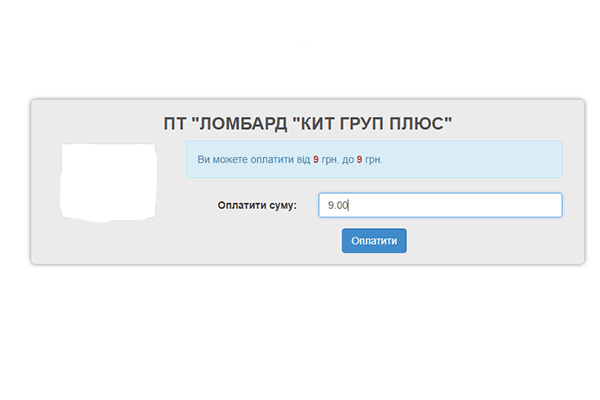Click the word "суму:" beside the input
This screenshot has height=400, width=600.
click(x=281, y=206)
